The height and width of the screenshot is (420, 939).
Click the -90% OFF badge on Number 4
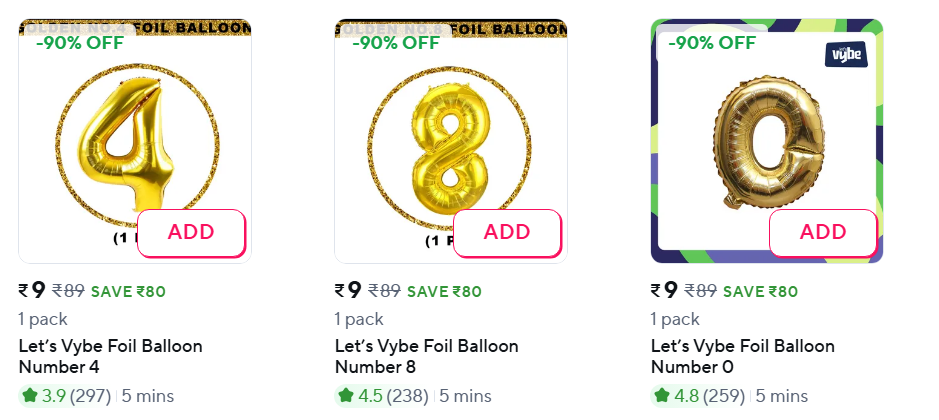[x=80, y=42]
